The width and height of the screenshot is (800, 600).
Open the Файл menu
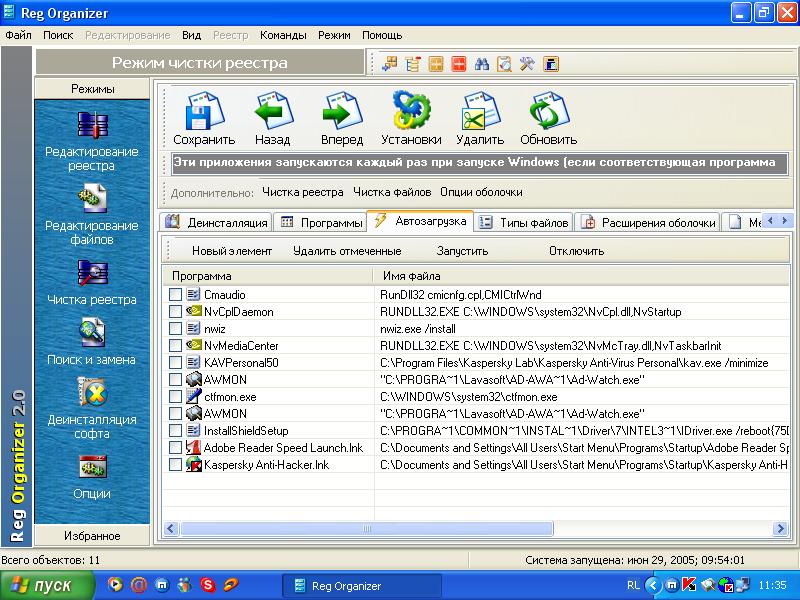[x=18, y=35]
